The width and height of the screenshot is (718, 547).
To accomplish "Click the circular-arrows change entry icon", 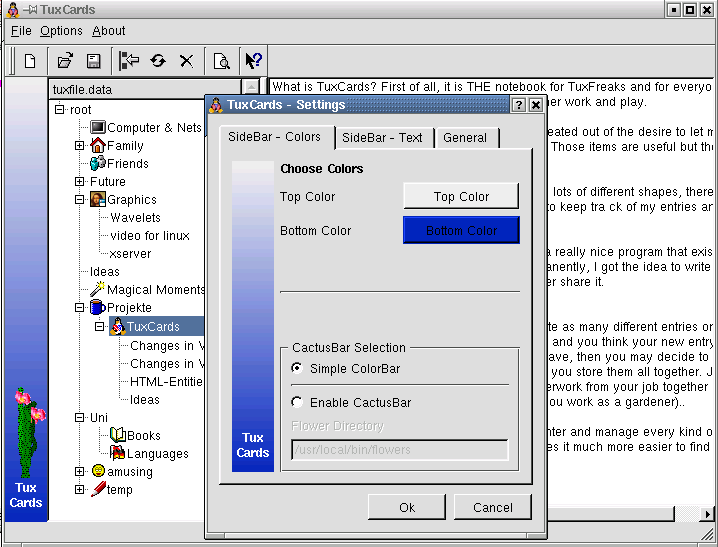I will (x=158, y=60).
